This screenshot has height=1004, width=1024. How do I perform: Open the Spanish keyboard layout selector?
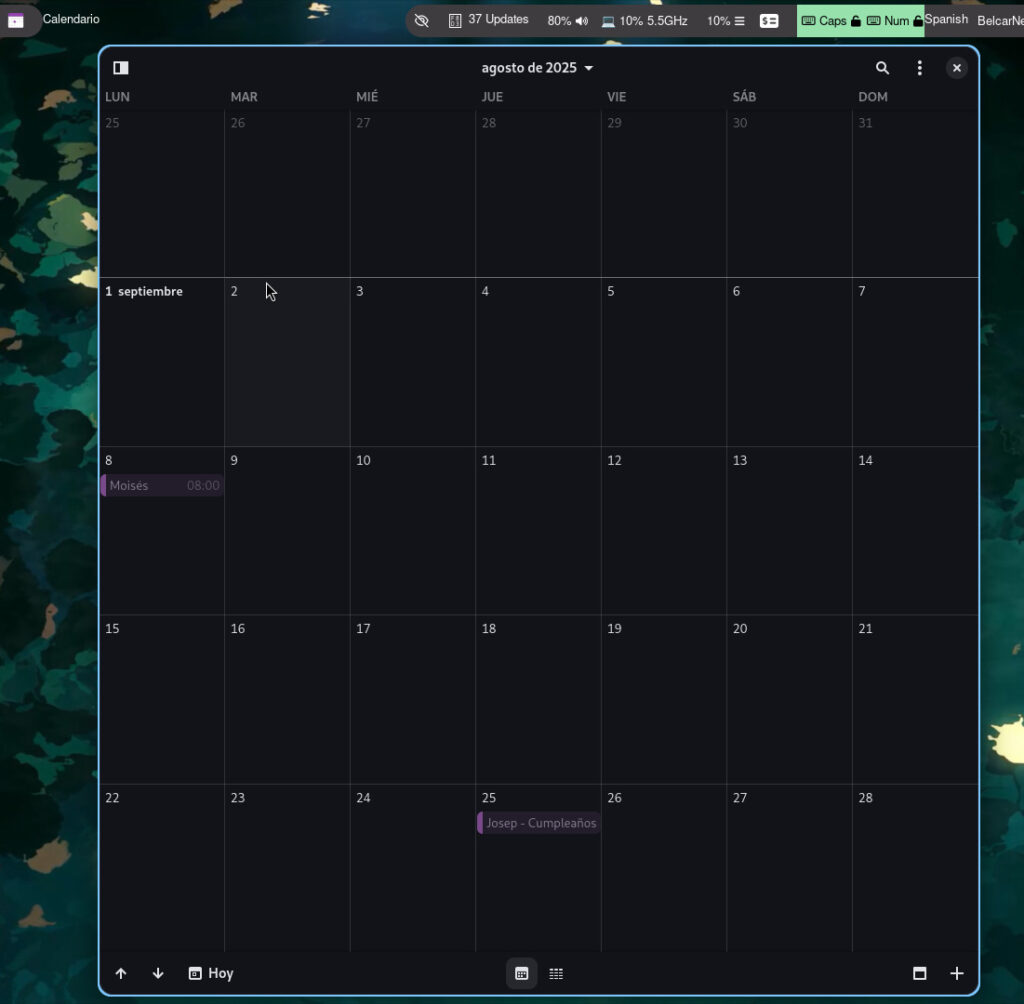tap(946, 20)
